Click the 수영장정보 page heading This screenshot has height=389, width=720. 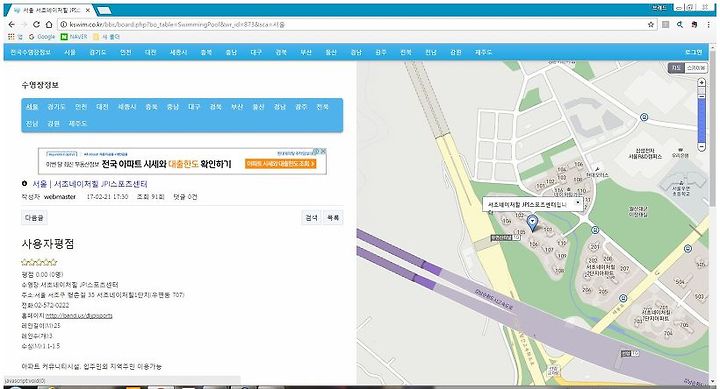tap(40, 85)
